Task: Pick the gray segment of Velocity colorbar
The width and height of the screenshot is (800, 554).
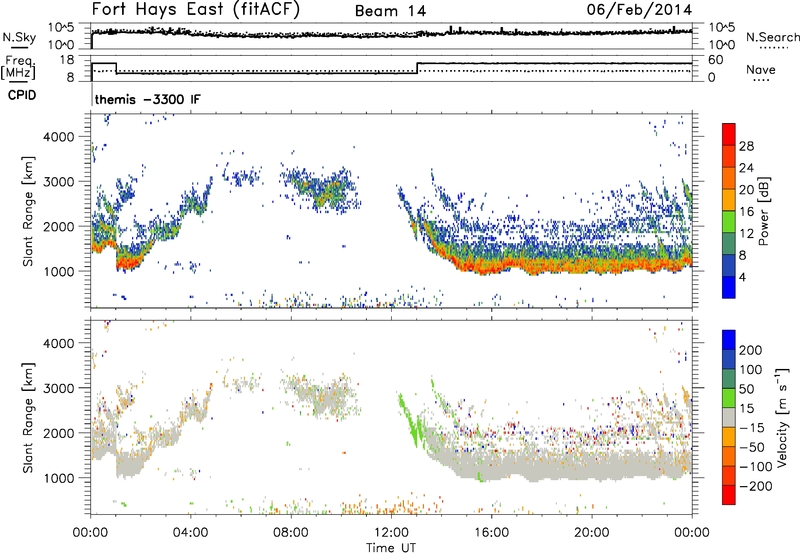Action: (729, 418)
